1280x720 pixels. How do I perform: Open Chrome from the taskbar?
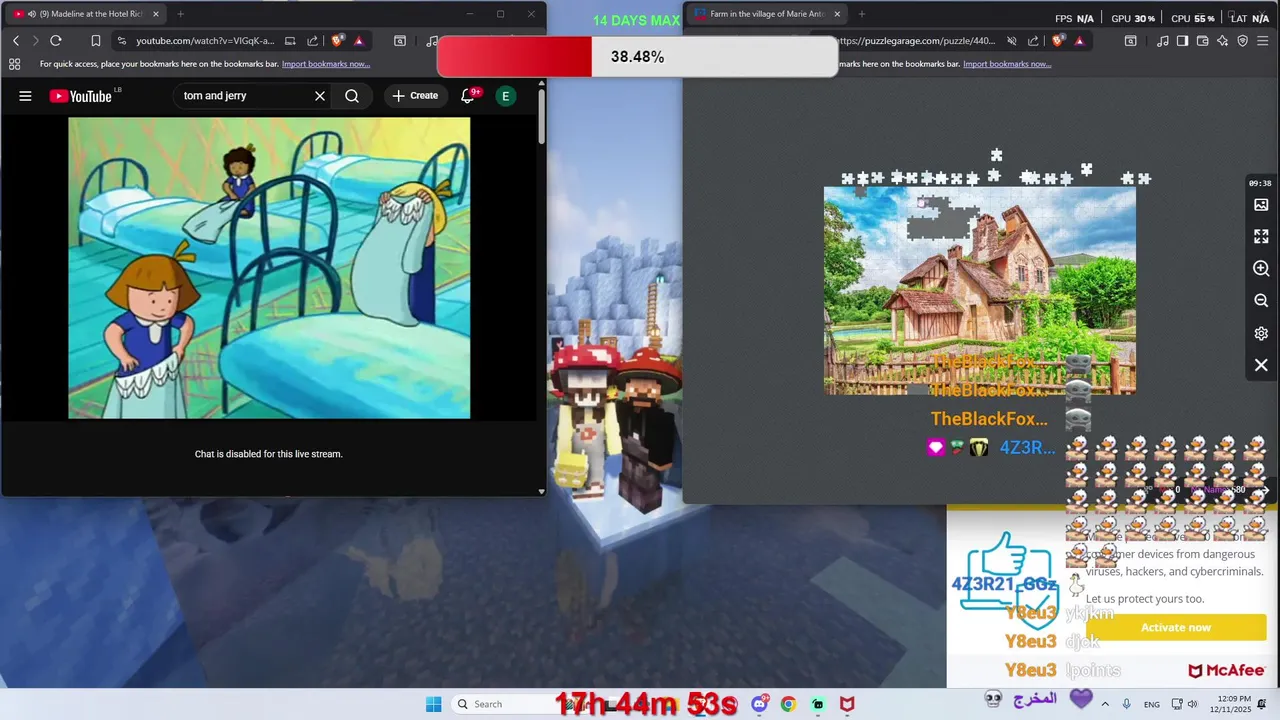[x=788, y=704]
